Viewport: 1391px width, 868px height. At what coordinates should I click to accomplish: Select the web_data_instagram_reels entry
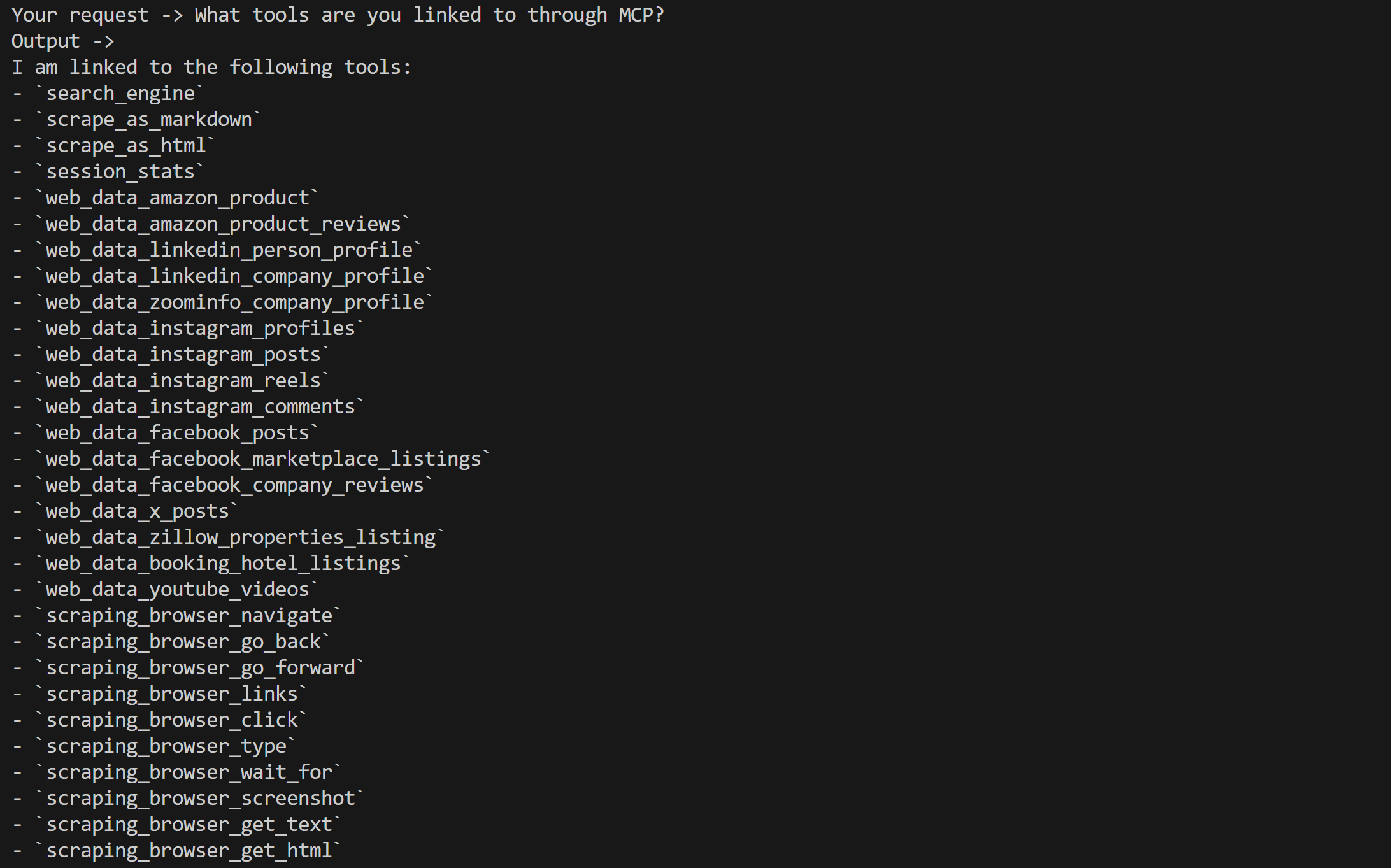click(183, 381)
